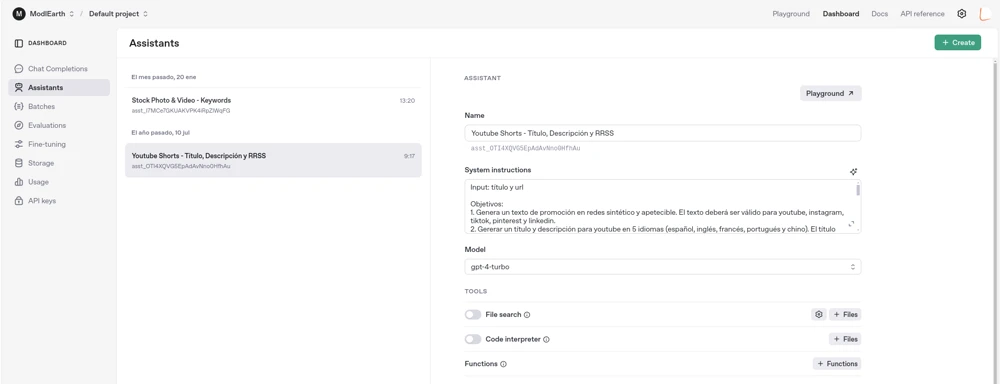Open the ModiEarth organization switcher

52,13
